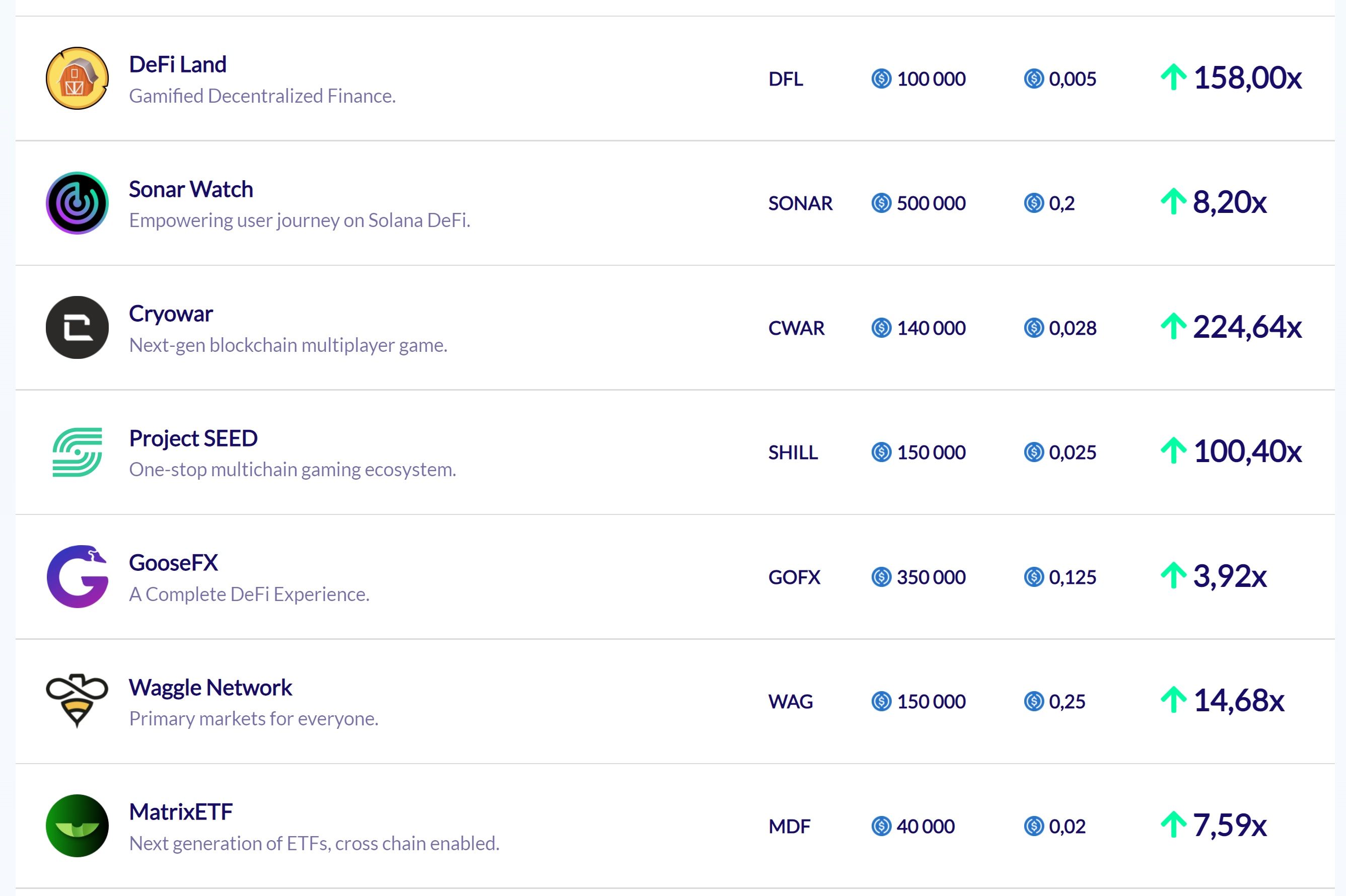Open the DeFi Land project title
The width and height of the screenshot is (1346, 896).
point(178,64)
